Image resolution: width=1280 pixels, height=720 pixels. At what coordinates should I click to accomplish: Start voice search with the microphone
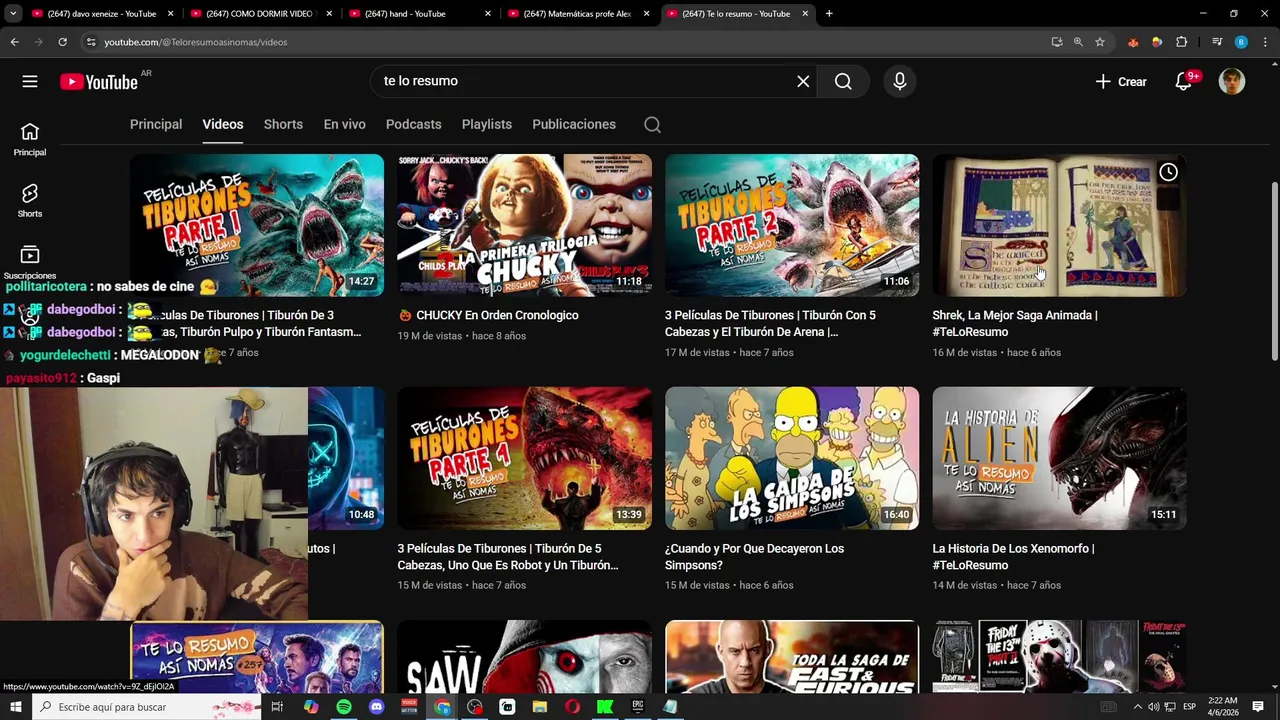900,82
